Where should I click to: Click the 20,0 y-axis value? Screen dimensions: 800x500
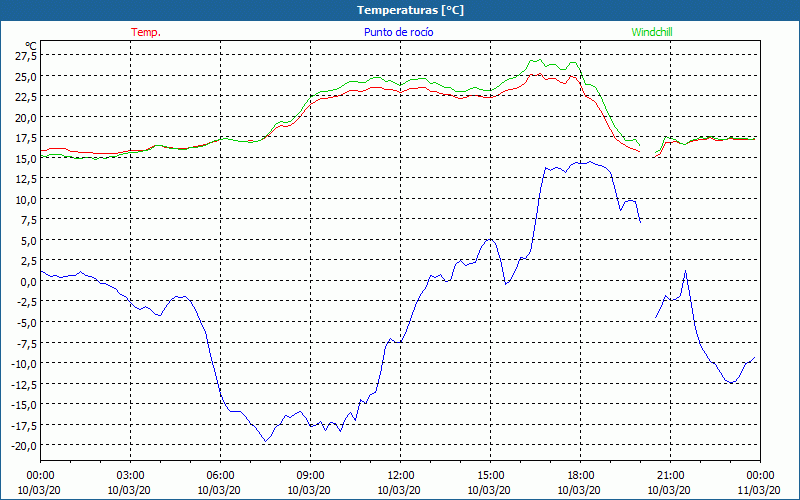pos(26,117)
